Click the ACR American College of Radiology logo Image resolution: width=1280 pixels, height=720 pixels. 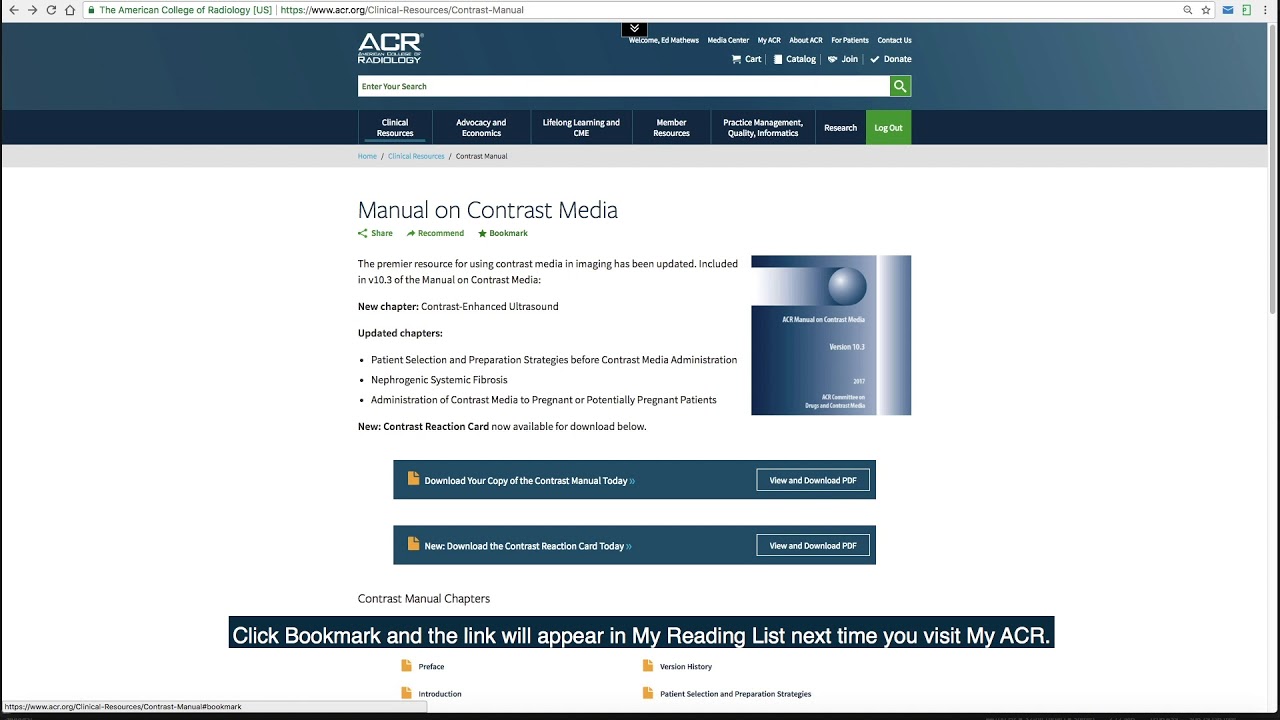click(x=390, y=48)
